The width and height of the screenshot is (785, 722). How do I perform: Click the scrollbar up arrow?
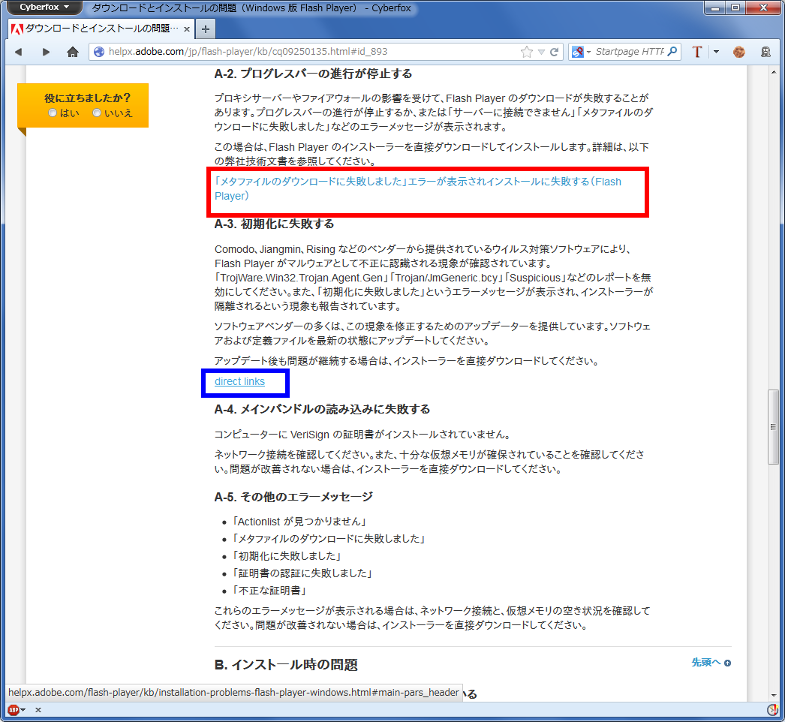[x=773, y=73]
